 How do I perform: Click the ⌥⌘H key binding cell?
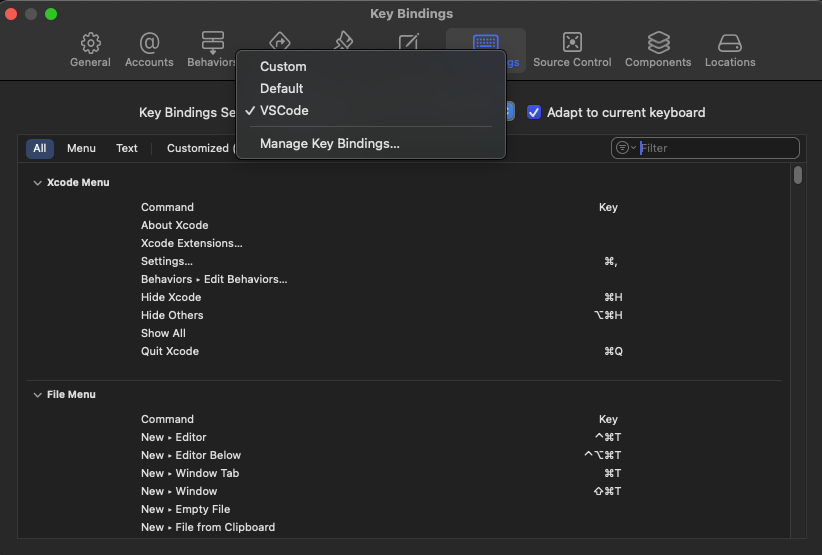click(608, 315)
